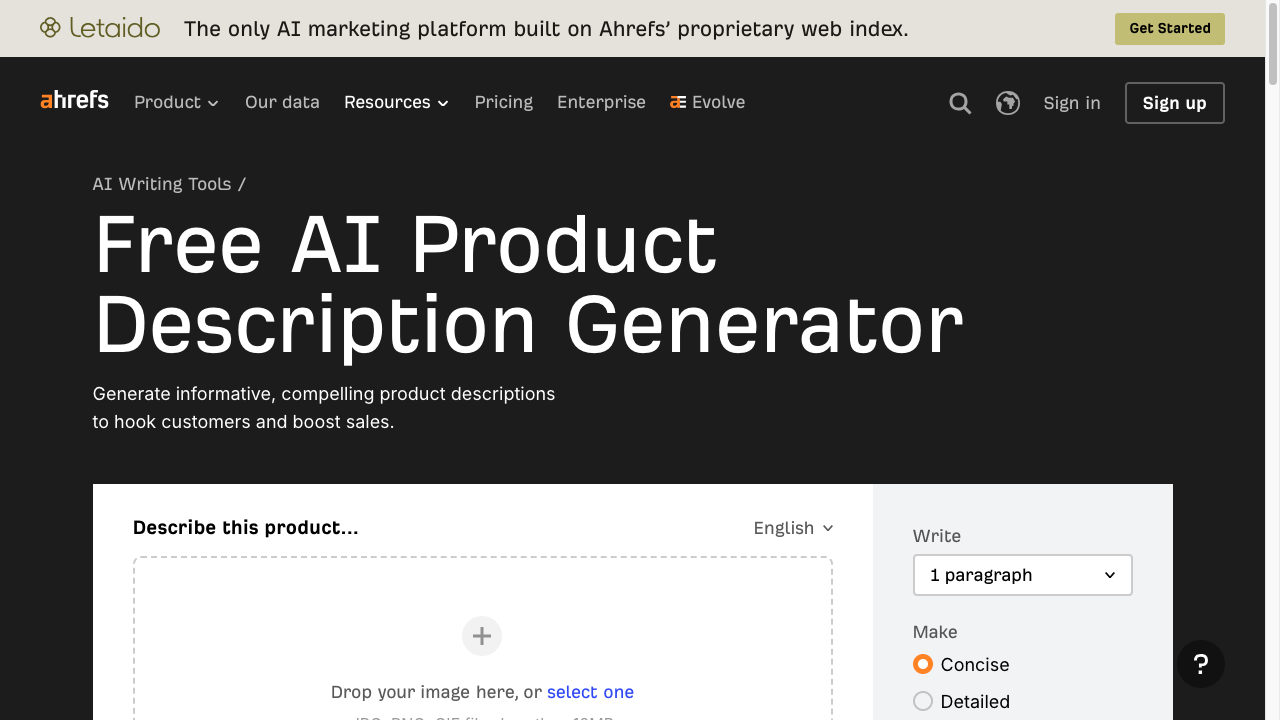Click the image drop zone area

click(483, 638)
